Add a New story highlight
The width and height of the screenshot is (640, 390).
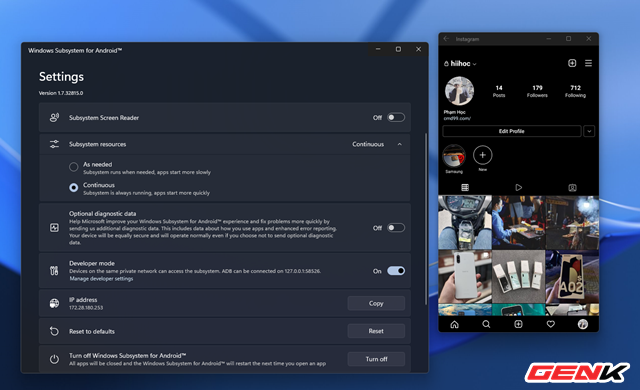click(x=482, y=155)
